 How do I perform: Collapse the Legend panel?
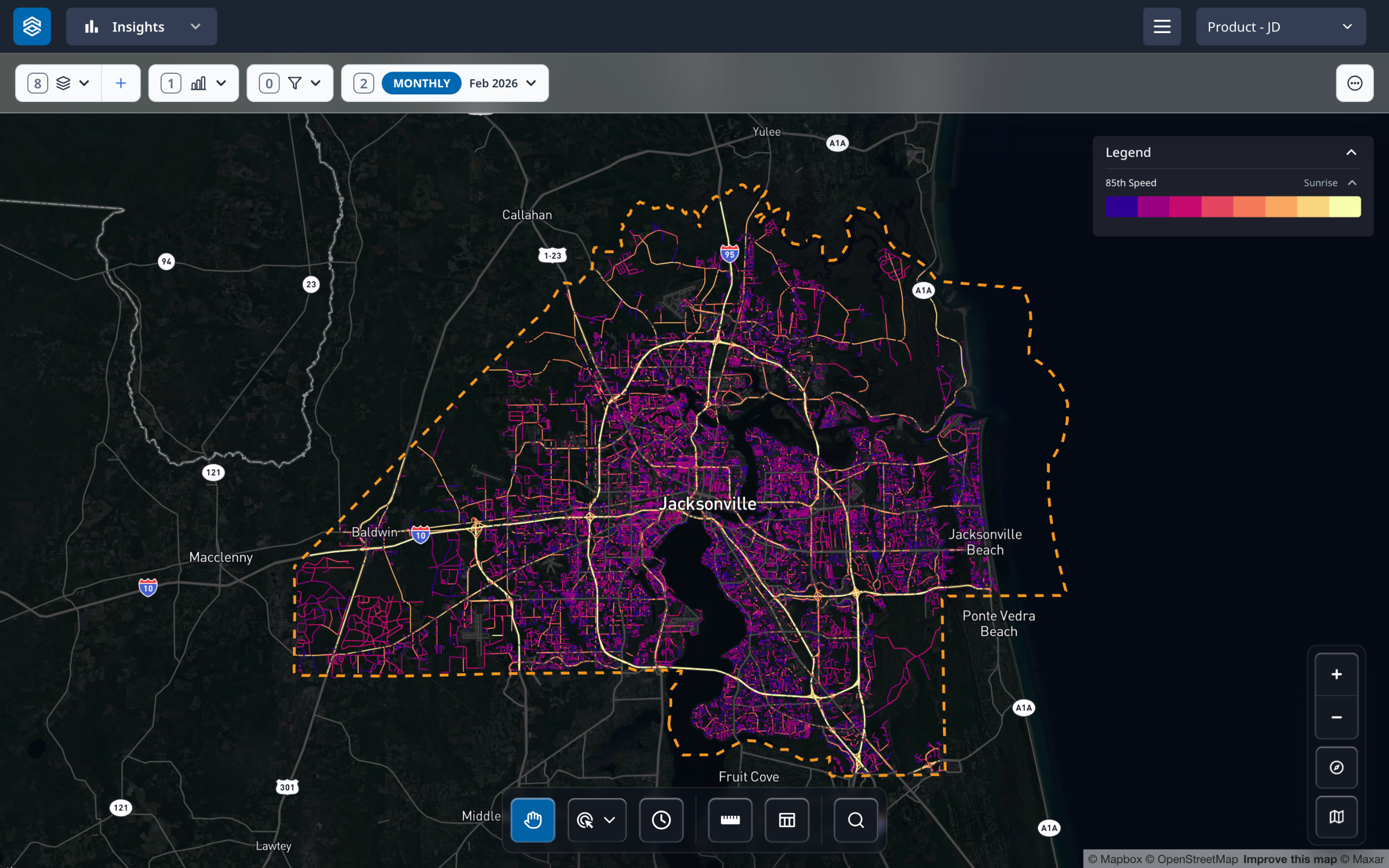pyautogui.click(x=1351, y=152)
